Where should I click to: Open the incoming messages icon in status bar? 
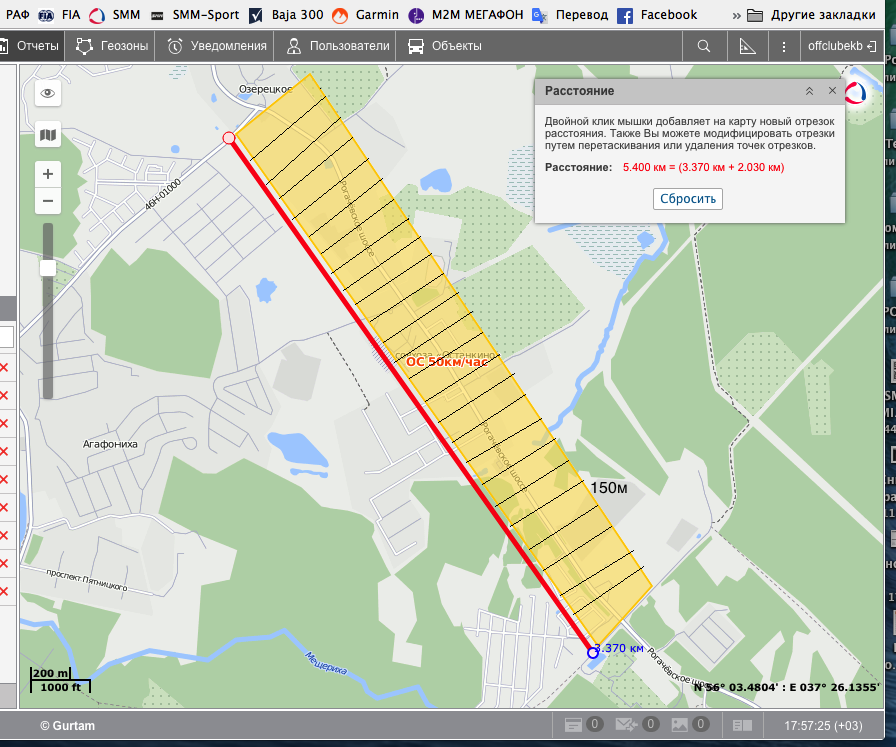(627, 724)
